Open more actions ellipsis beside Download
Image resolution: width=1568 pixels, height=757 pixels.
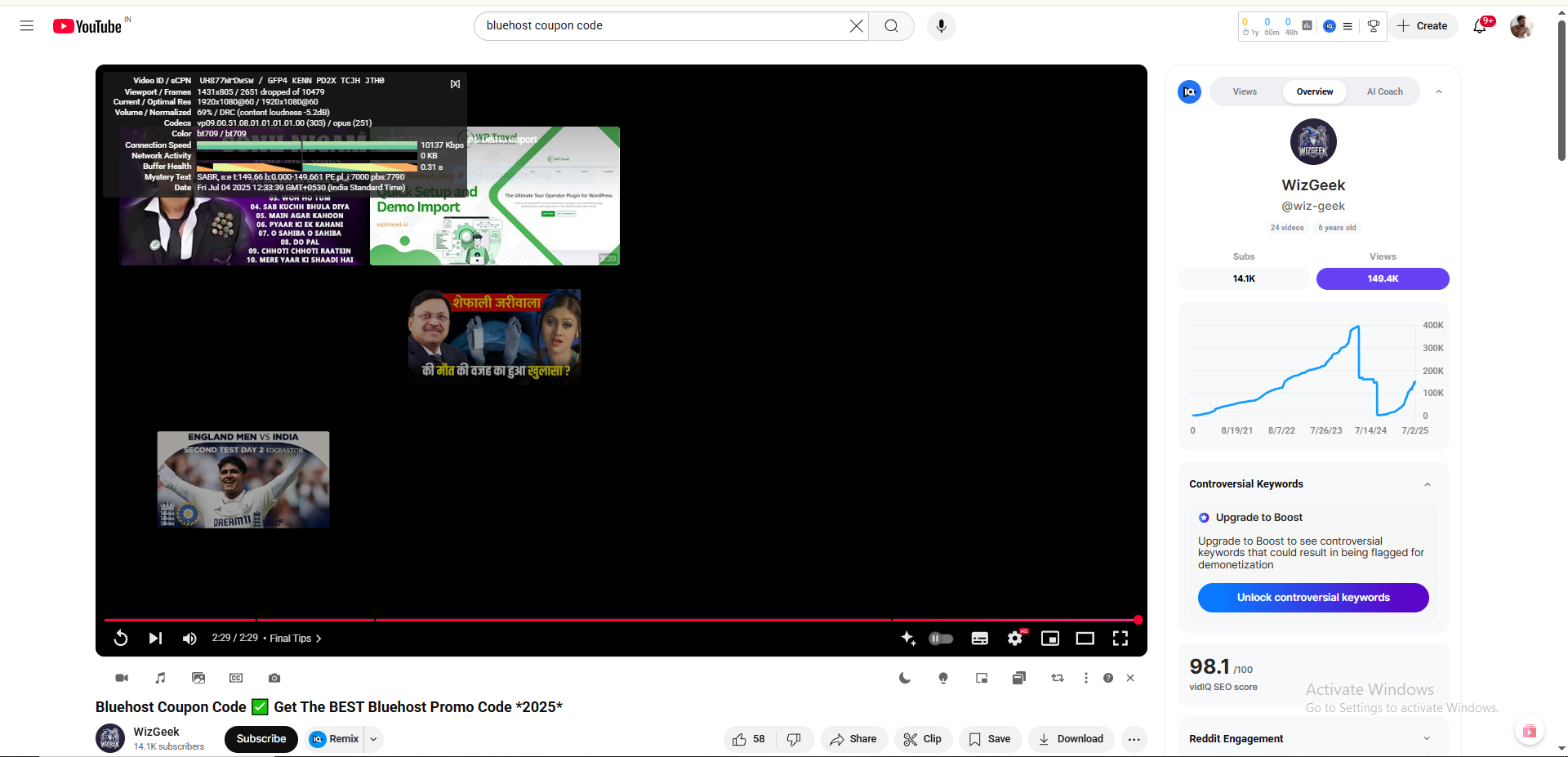pyautogui.click(x=1134, y=739)
